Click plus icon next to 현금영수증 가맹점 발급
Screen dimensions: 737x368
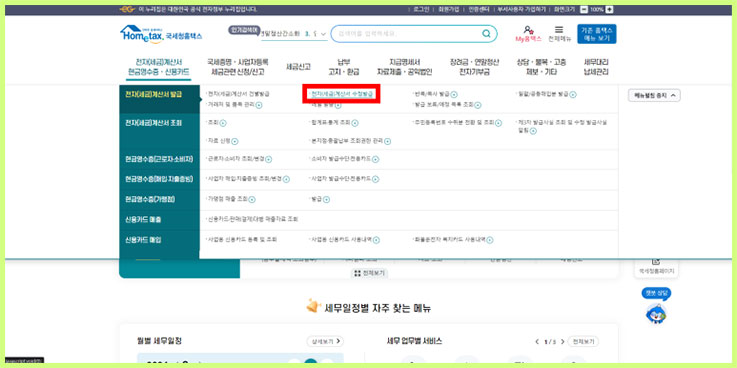click(326, 200)
